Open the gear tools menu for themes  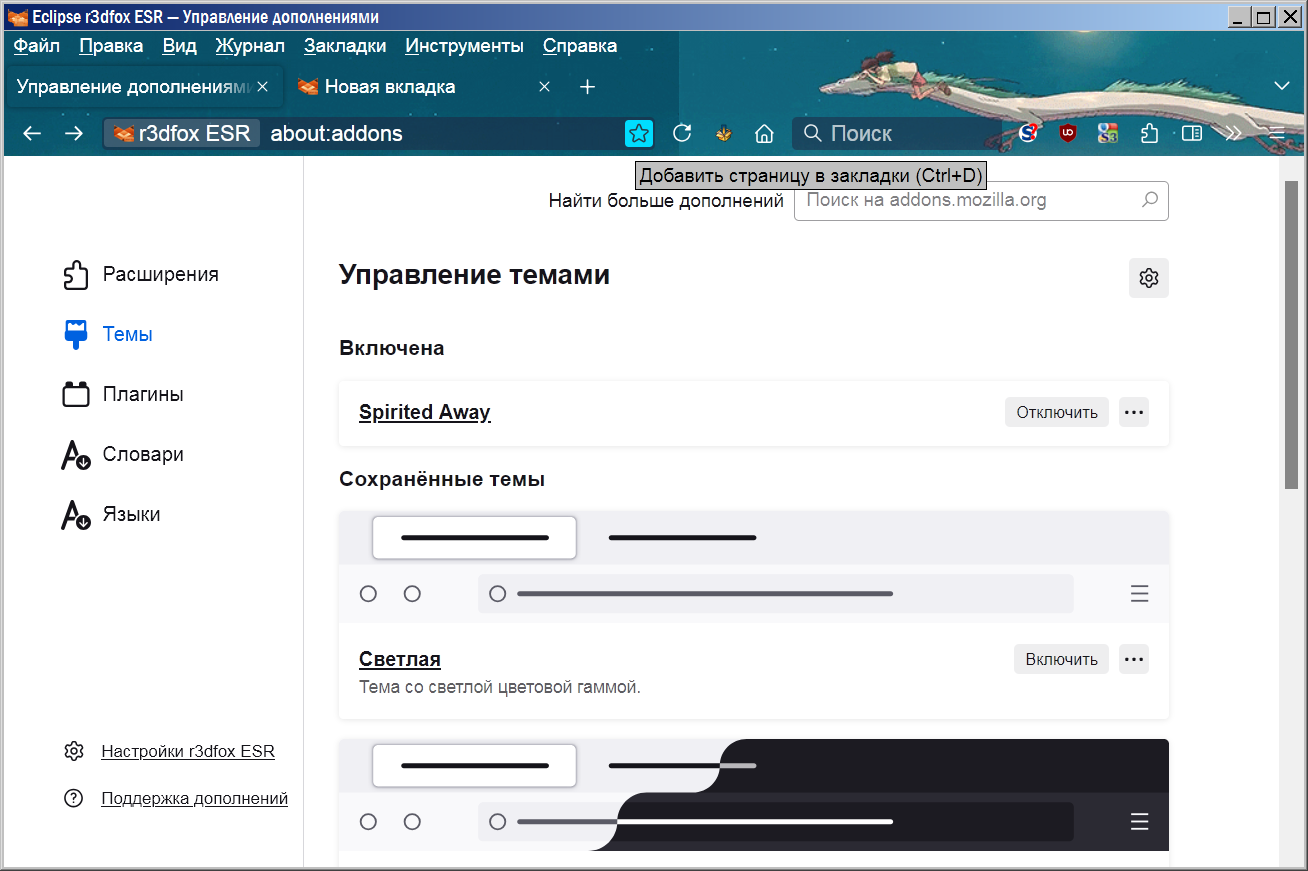tap(1149, 278)
